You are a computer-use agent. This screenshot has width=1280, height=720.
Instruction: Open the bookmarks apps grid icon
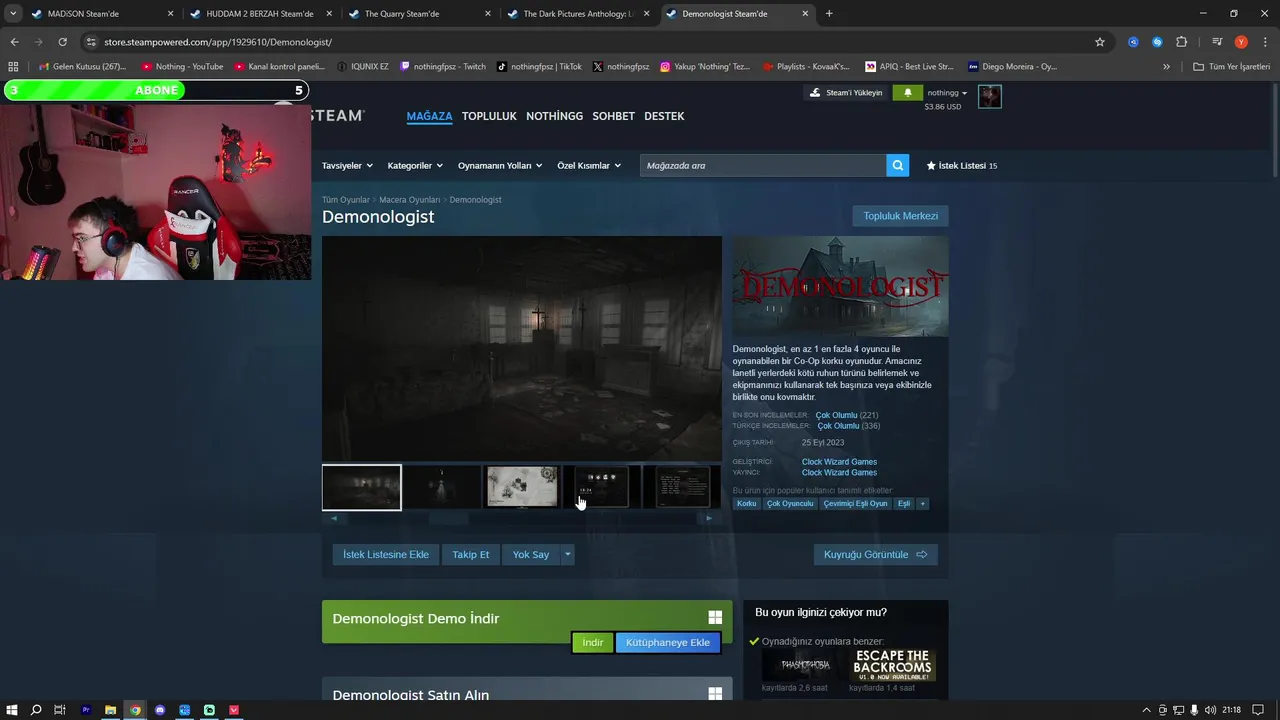pos(13,67)
